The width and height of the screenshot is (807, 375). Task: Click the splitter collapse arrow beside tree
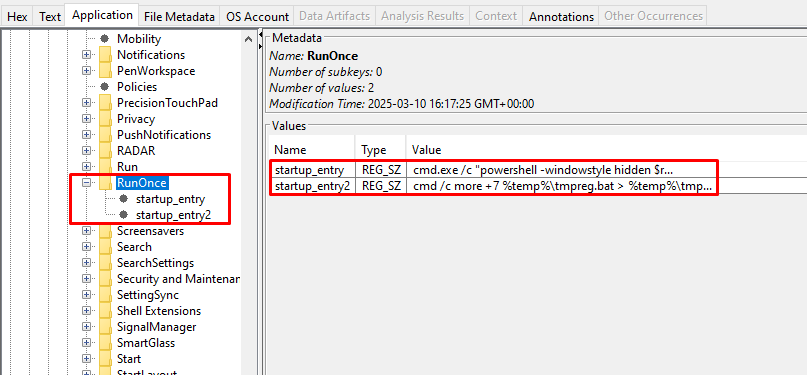pyautogui.click(x=260, y=34)
